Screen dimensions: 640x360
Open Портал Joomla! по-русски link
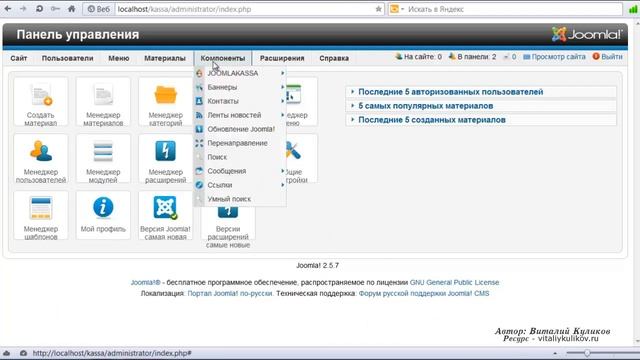(230, 293)
